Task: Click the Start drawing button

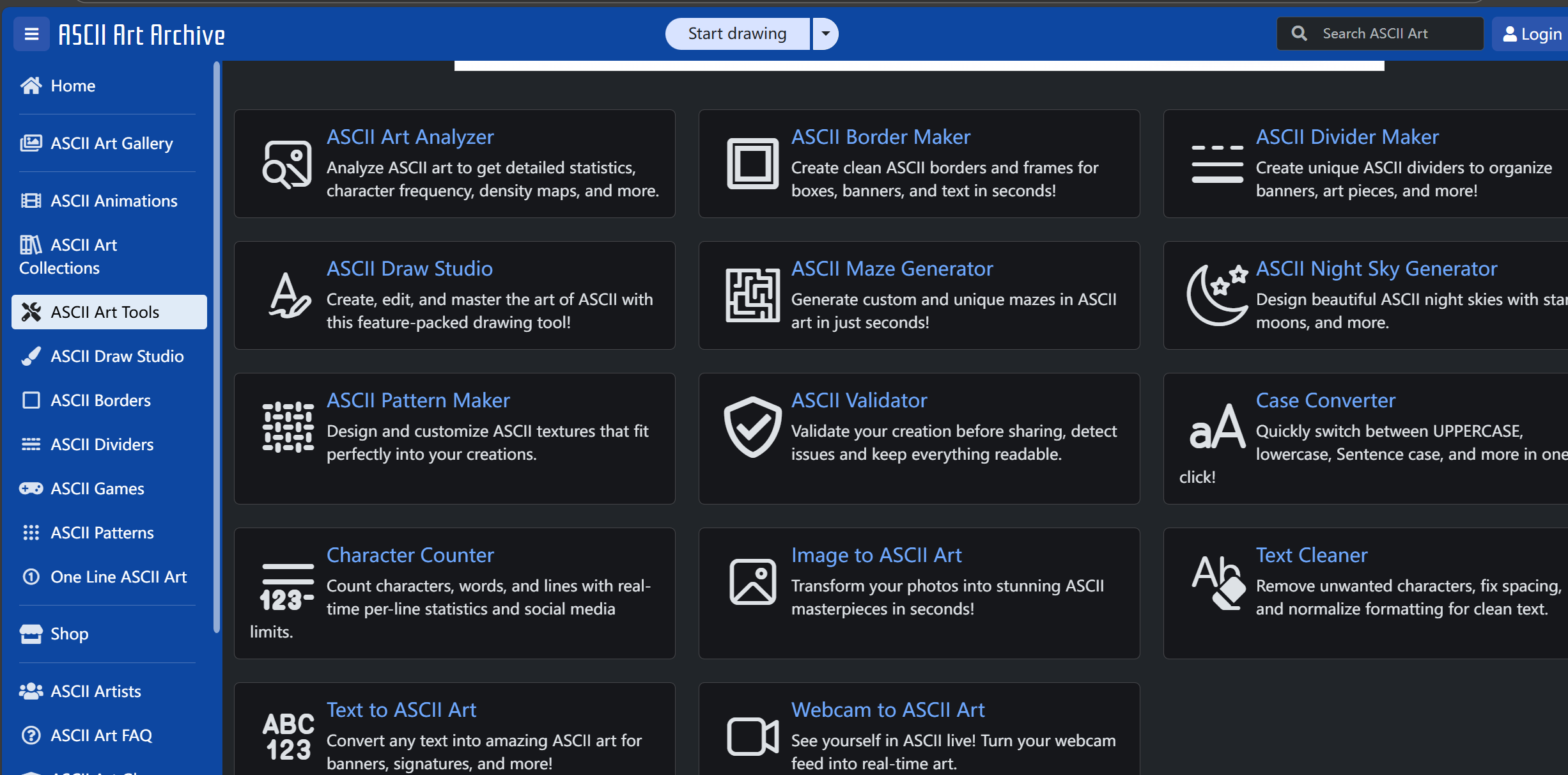Action: (x=737, y=34)
